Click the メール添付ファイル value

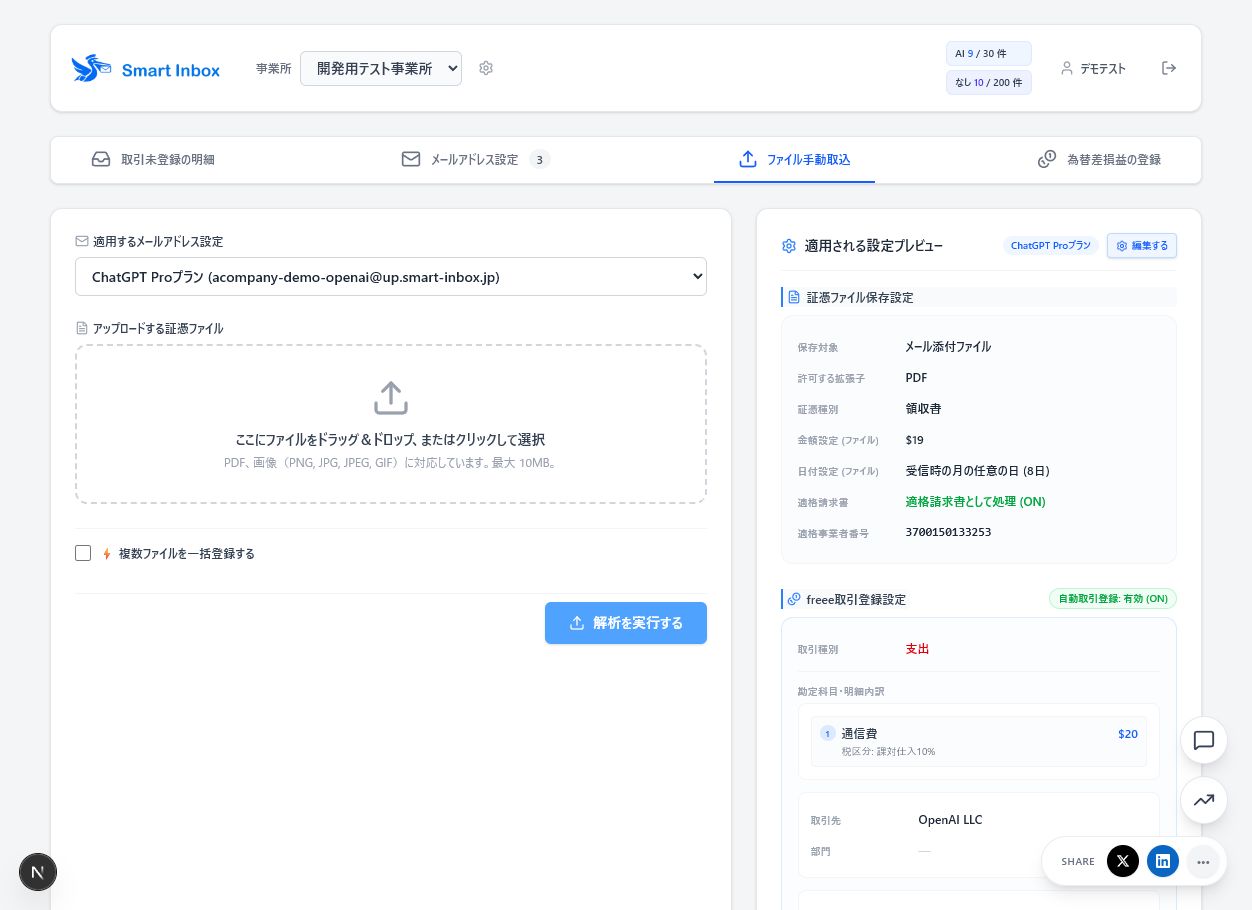948,347
